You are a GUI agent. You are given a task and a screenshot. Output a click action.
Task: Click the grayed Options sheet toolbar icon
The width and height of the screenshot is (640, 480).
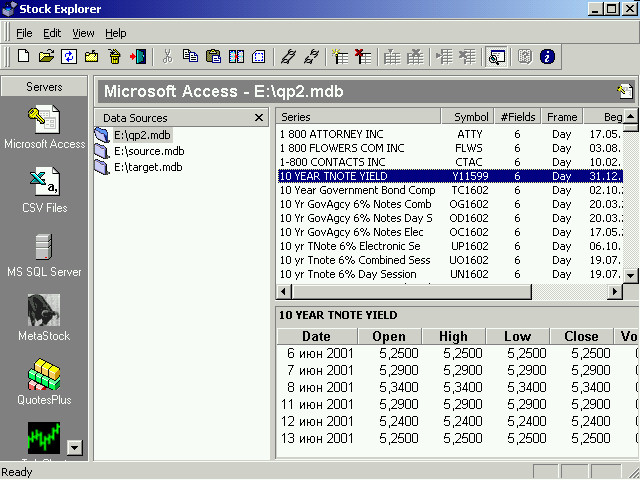524,56
